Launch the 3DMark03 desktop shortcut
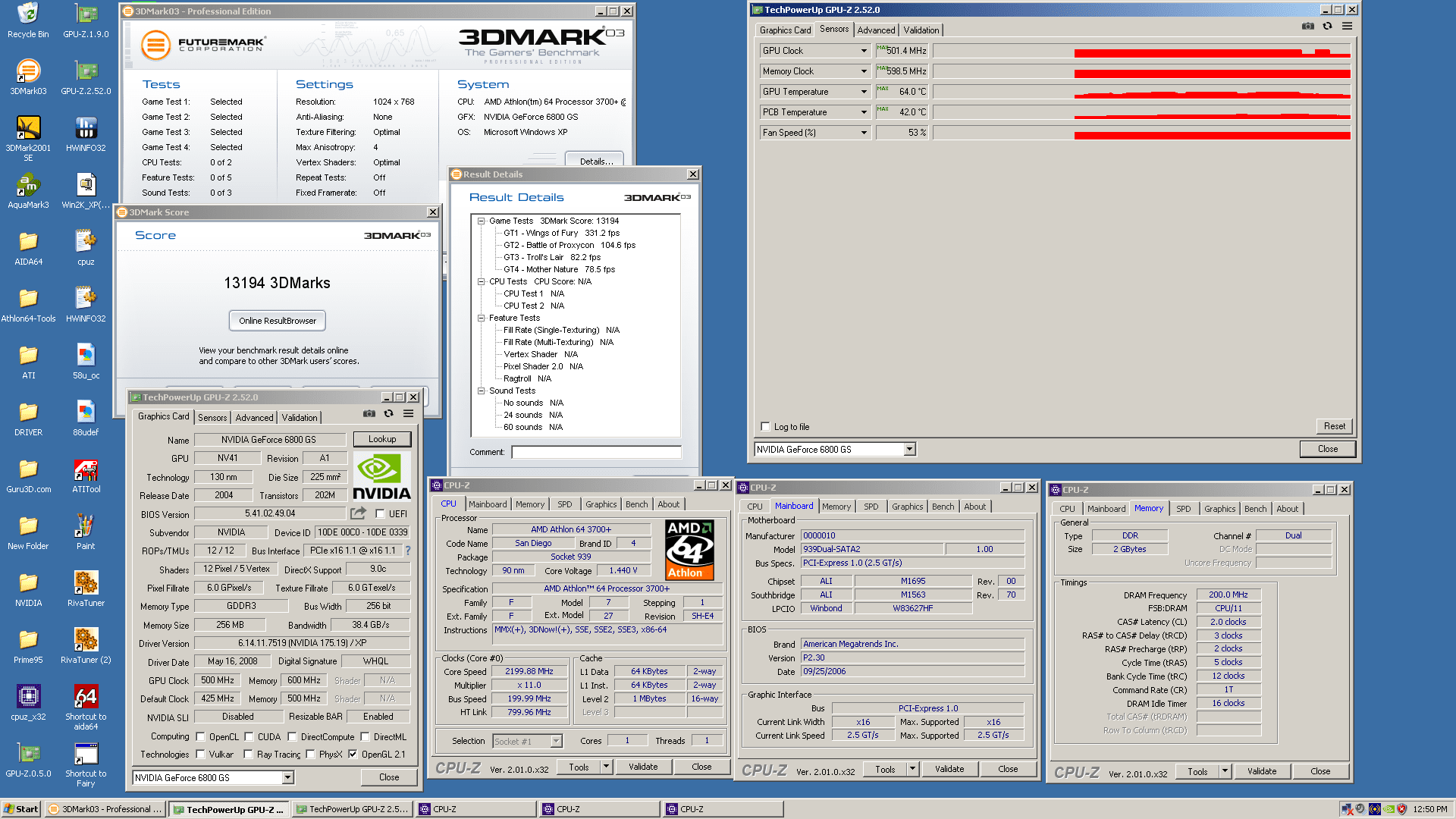 (28, 77)
